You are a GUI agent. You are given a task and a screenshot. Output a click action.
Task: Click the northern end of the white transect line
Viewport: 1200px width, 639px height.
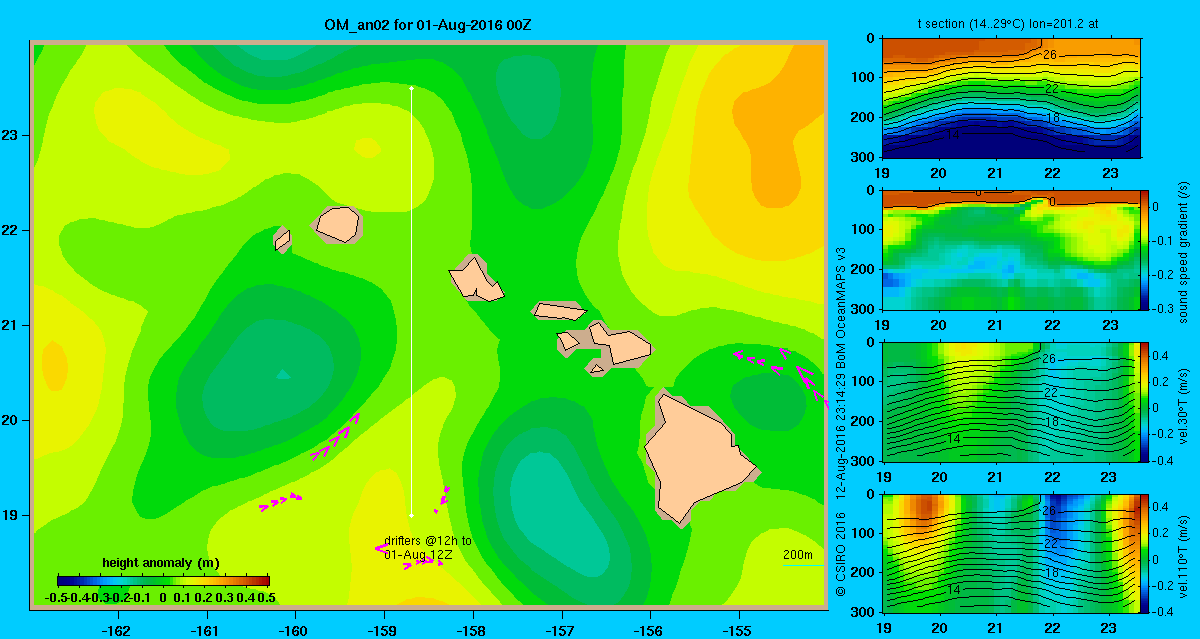[411, 88]
